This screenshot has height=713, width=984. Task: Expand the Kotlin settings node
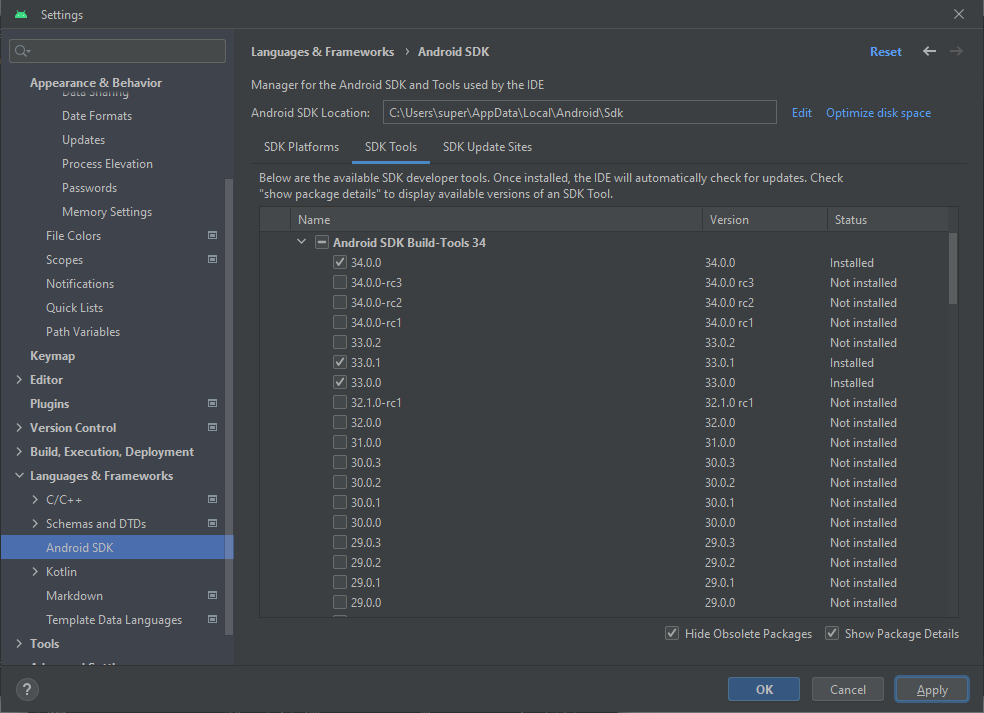tap(36, 572)
